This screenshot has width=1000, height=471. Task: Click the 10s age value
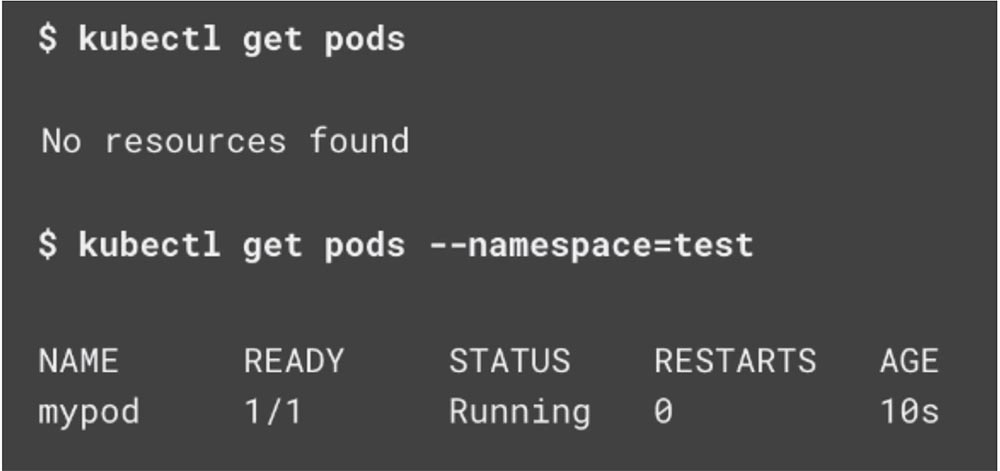click(x=909, y=411)
